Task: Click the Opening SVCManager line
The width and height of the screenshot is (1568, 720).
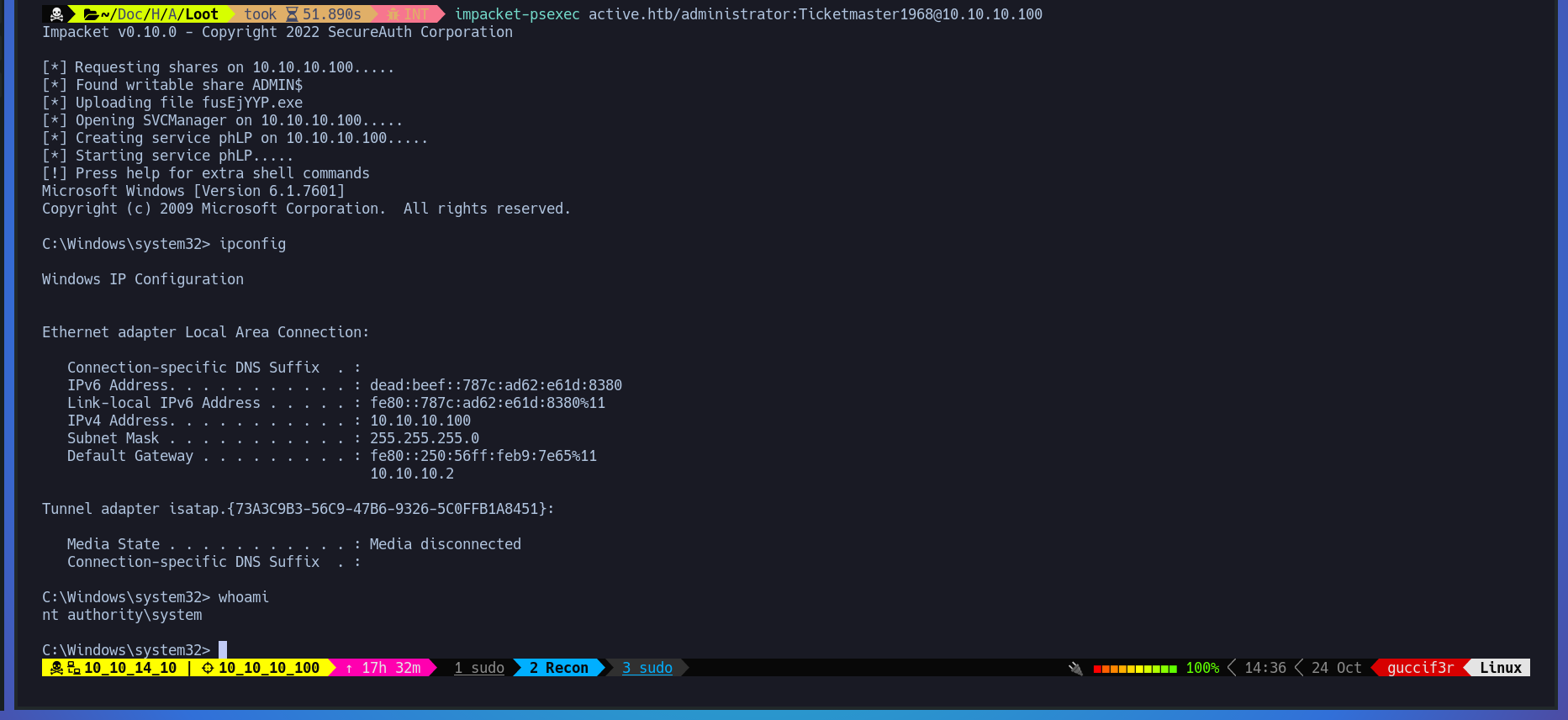Action: 222,120
